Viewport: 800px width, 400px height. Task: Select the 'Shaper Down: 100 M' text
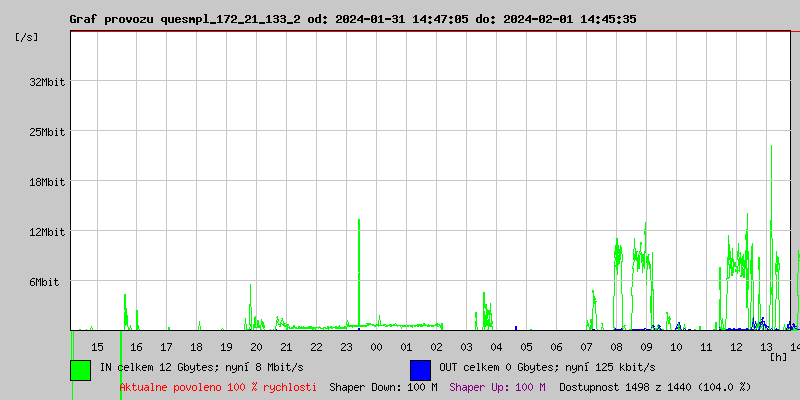383,386
